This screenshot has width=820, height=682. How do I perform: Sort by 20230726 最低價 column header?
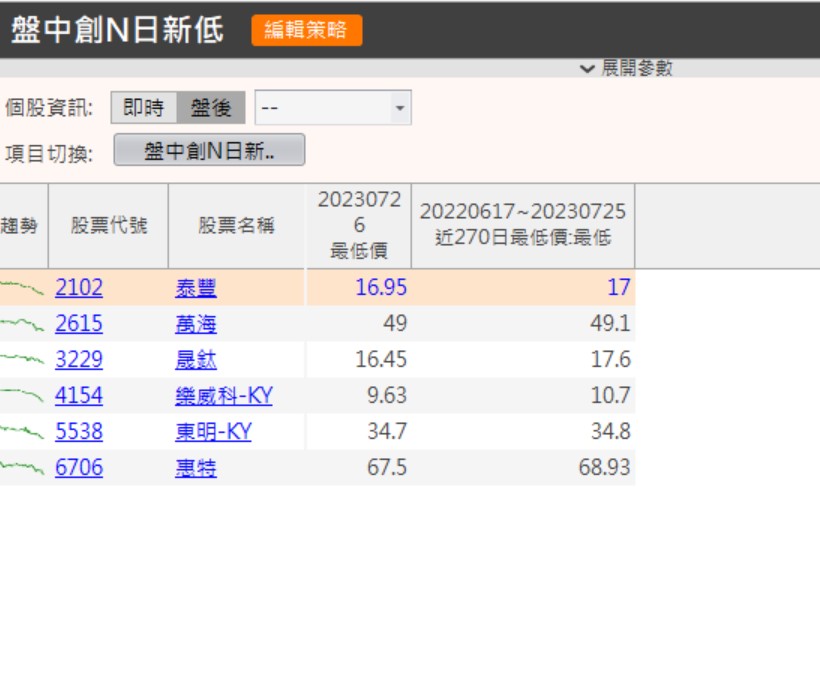[x=358, y=226]
